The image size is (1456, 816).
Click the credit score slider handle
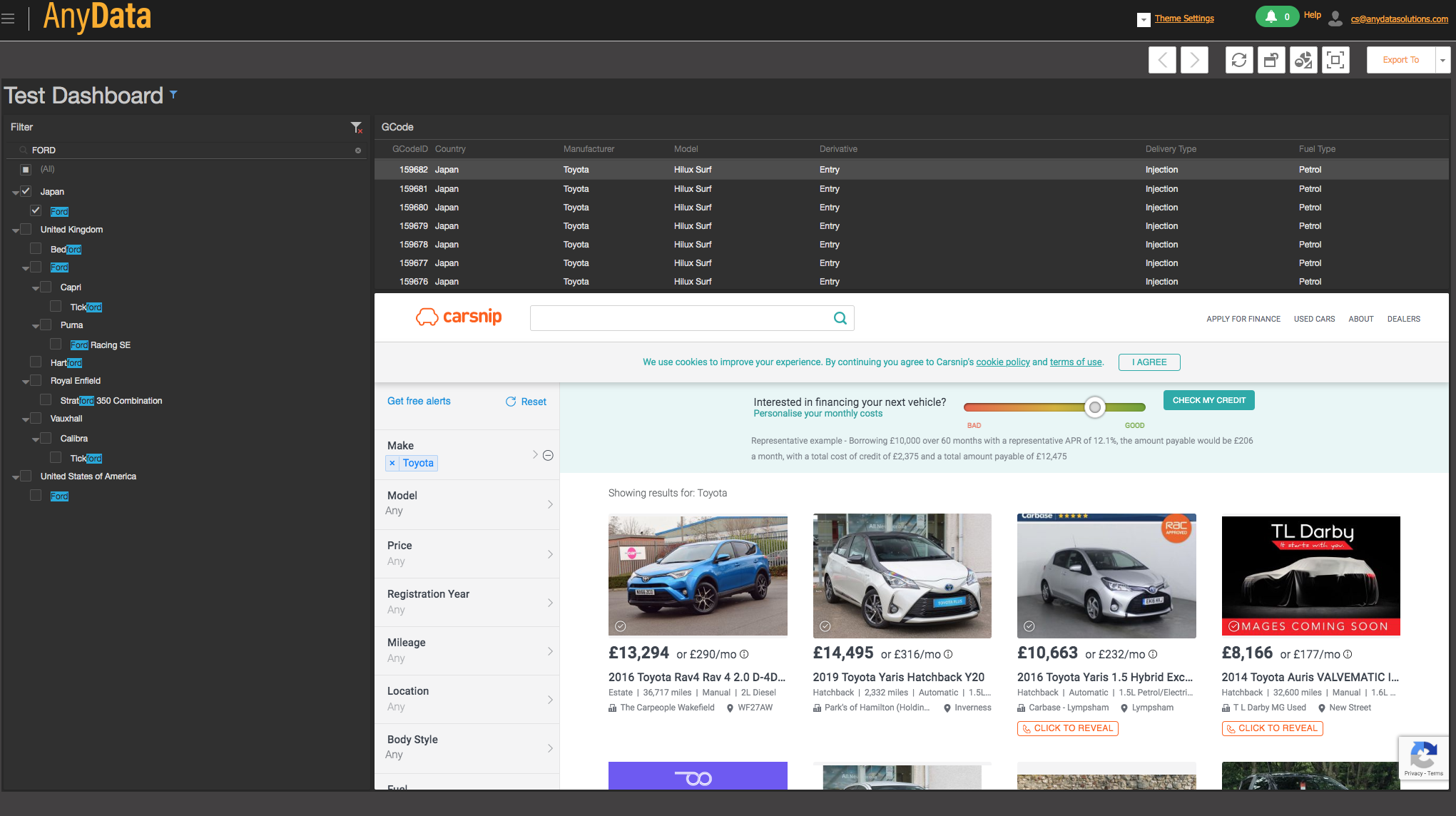tap(1094, 407)
